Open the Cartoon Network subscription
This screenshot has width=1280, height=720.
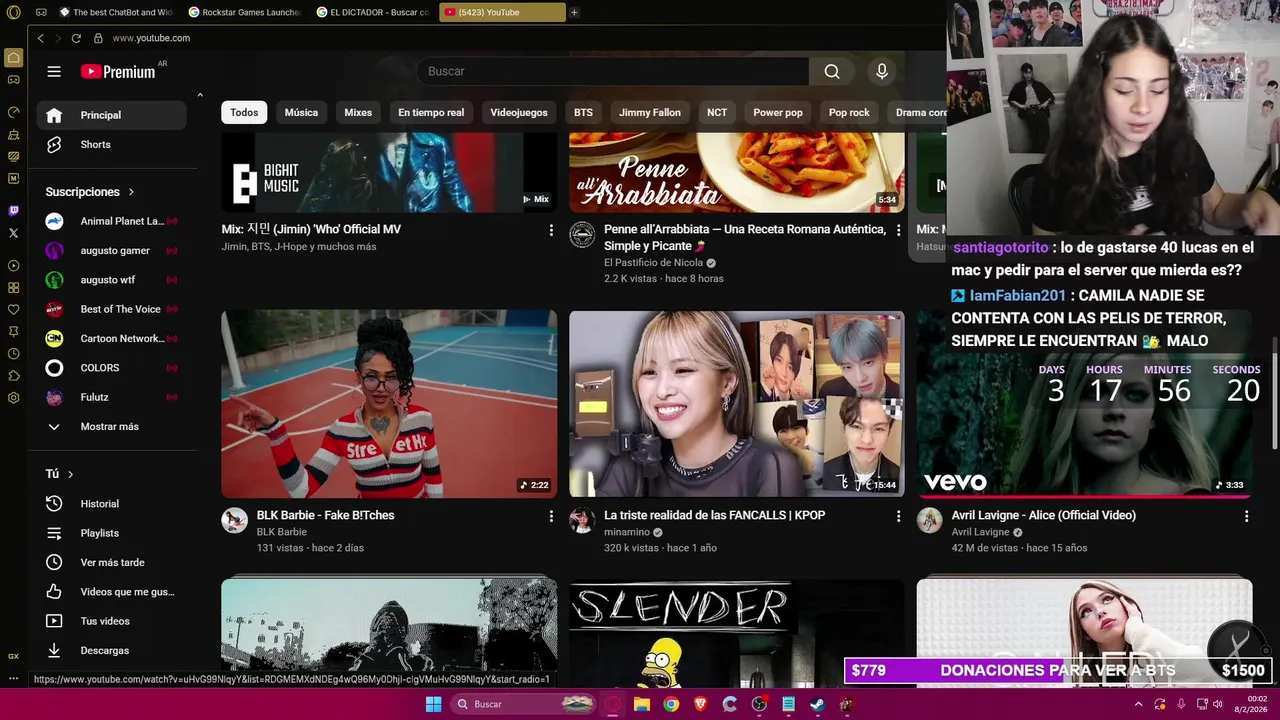[112, 339]
